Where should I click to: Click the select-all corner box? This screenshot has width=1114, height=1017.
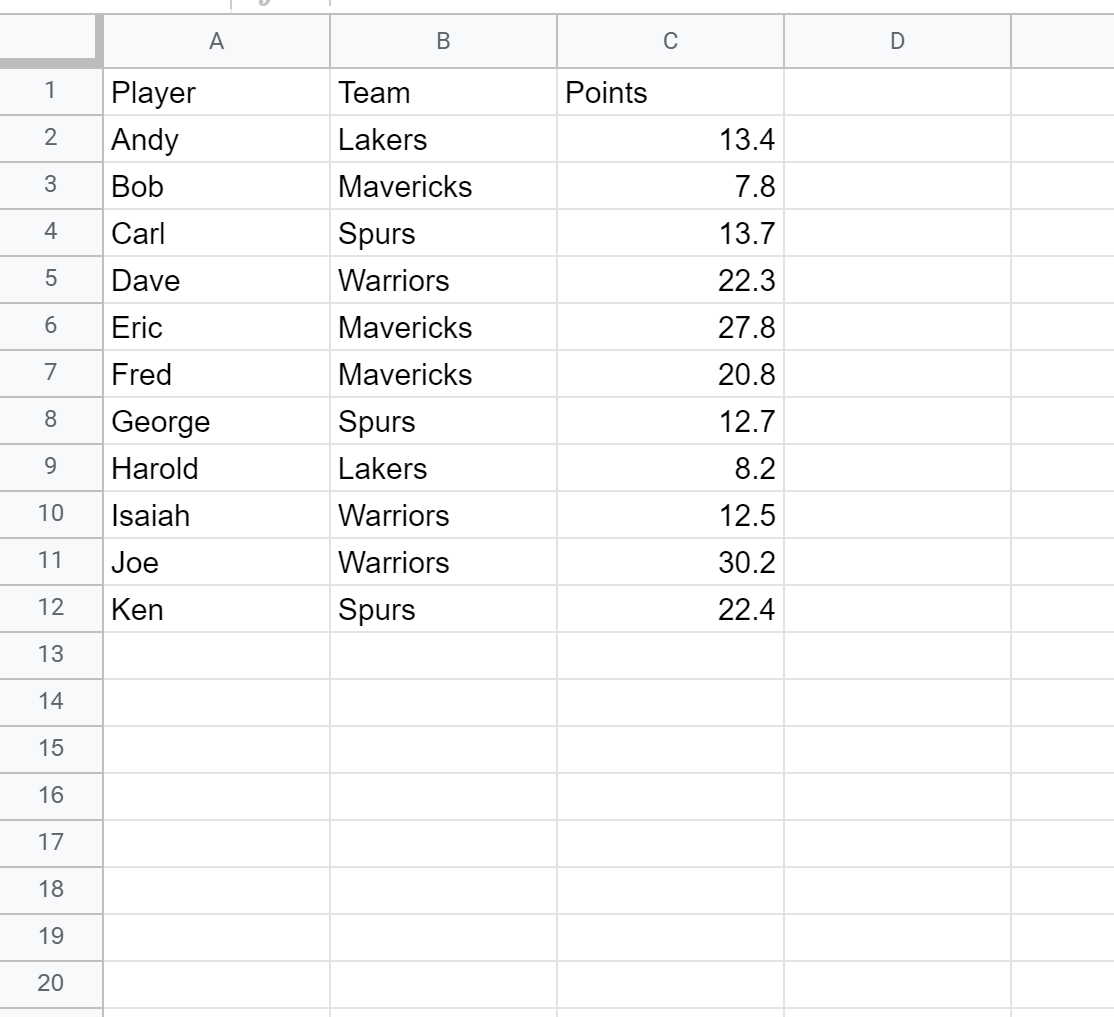50,41
